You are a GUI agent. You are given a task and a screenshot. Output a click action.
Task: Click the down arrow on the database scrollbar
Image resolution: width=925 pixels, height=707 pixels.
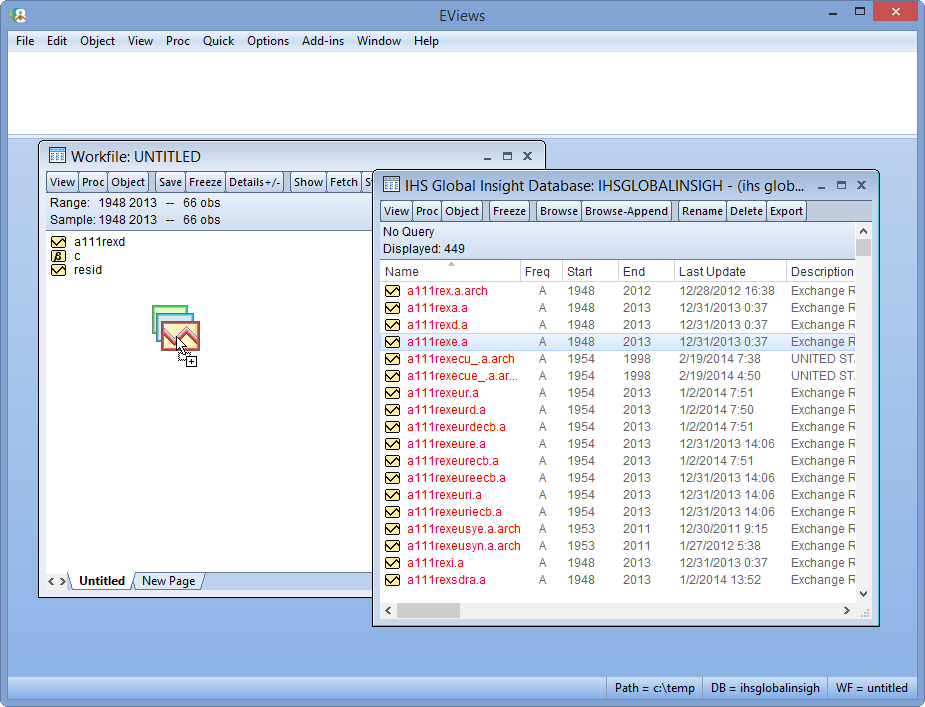[862, 592]
